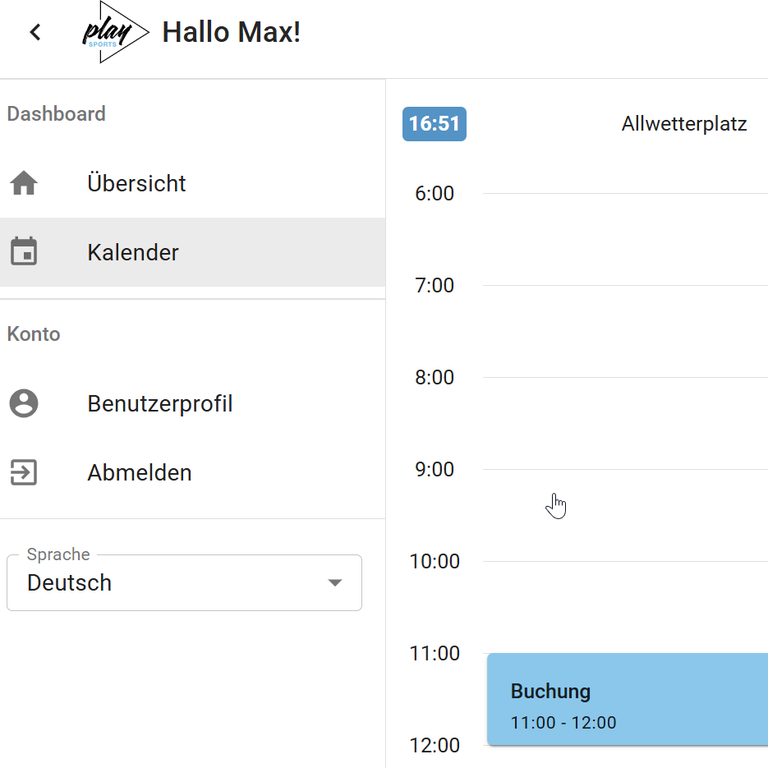
Task: Click the 8:00 slot in calendar
Action: [x=625, y=423]
